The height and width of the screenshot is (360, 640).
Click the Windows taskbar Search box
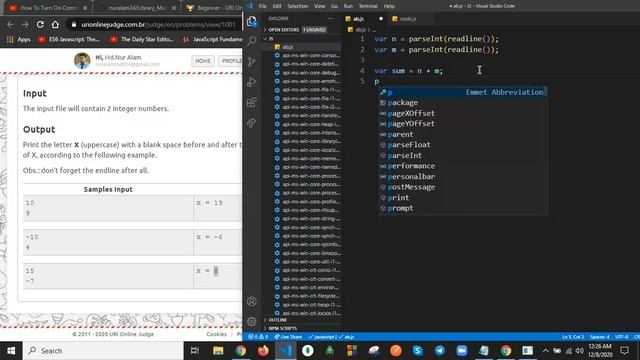point(103,351)
